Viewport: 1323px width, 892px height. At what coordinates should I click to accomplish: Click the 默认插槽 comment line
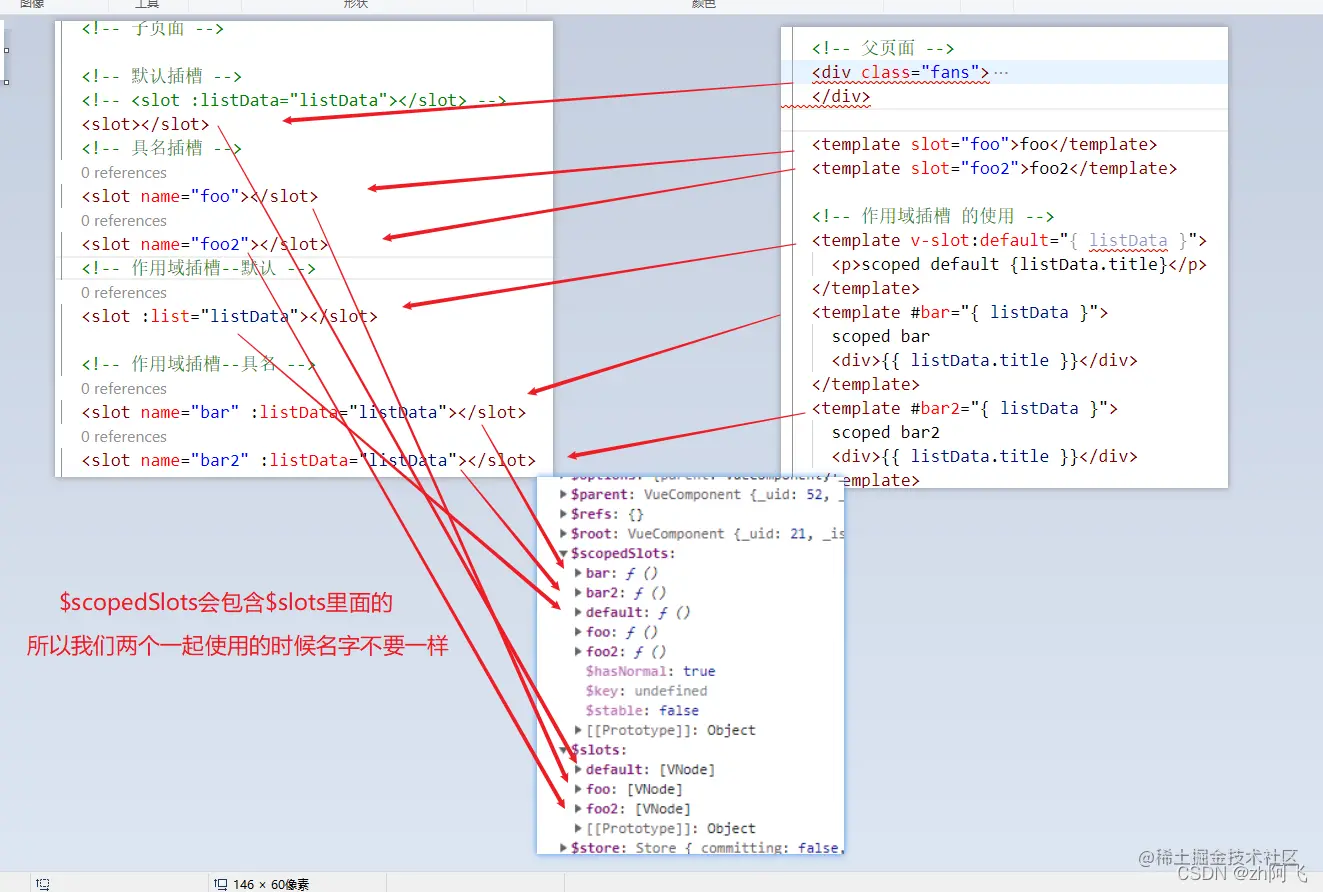click(x=161, y=76)
